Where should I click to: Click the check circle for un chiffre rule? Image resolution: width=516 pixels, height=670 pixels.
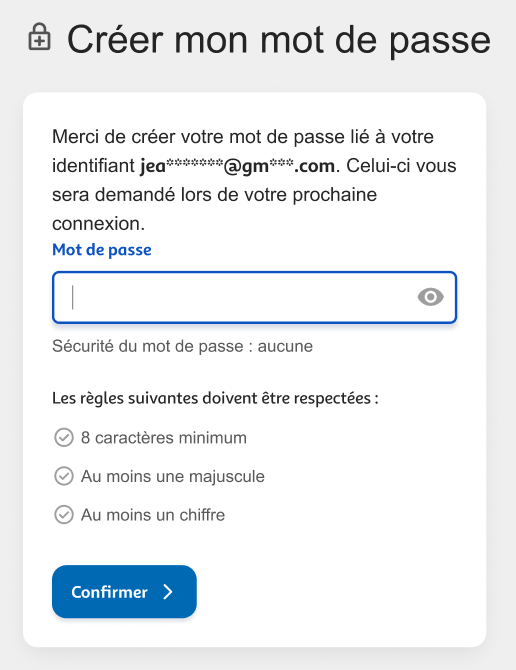[x=64, y=515]
